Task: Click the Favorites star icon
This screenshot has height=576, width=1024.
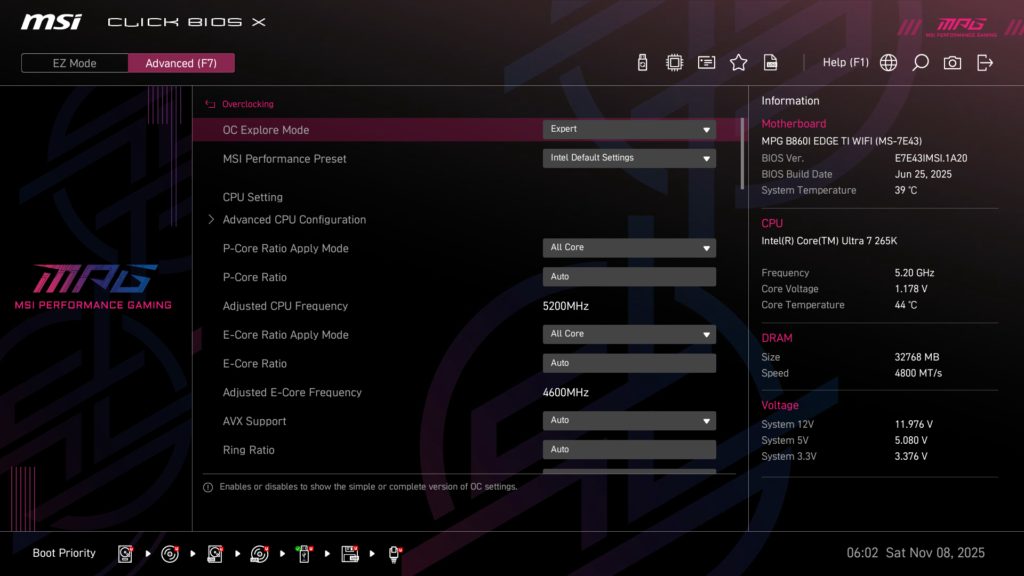Action: pyautogui.click(x=738, y=61)
